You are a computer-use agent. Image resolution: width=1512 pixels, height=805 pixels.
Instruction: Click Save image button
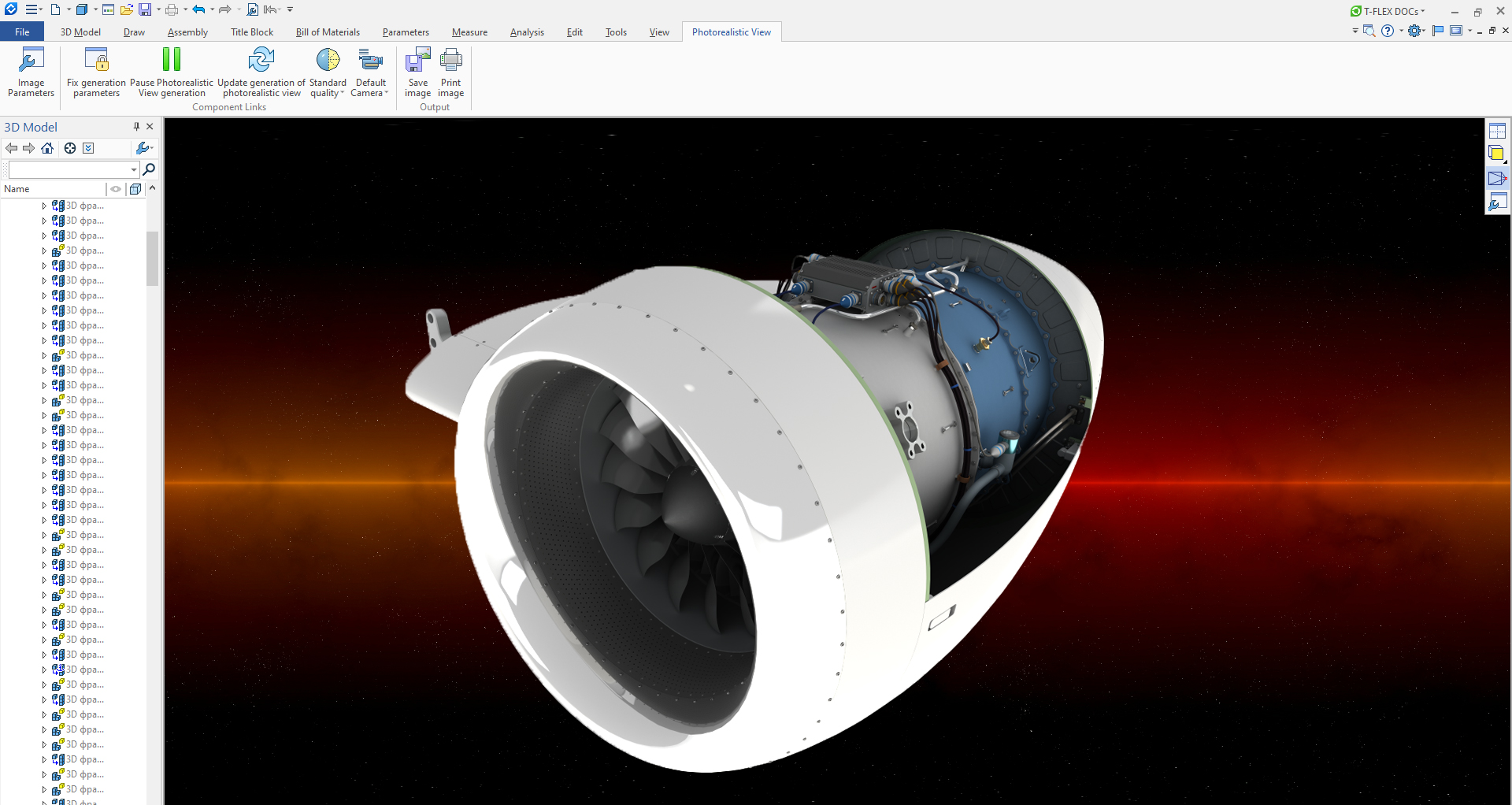(417, 72)
